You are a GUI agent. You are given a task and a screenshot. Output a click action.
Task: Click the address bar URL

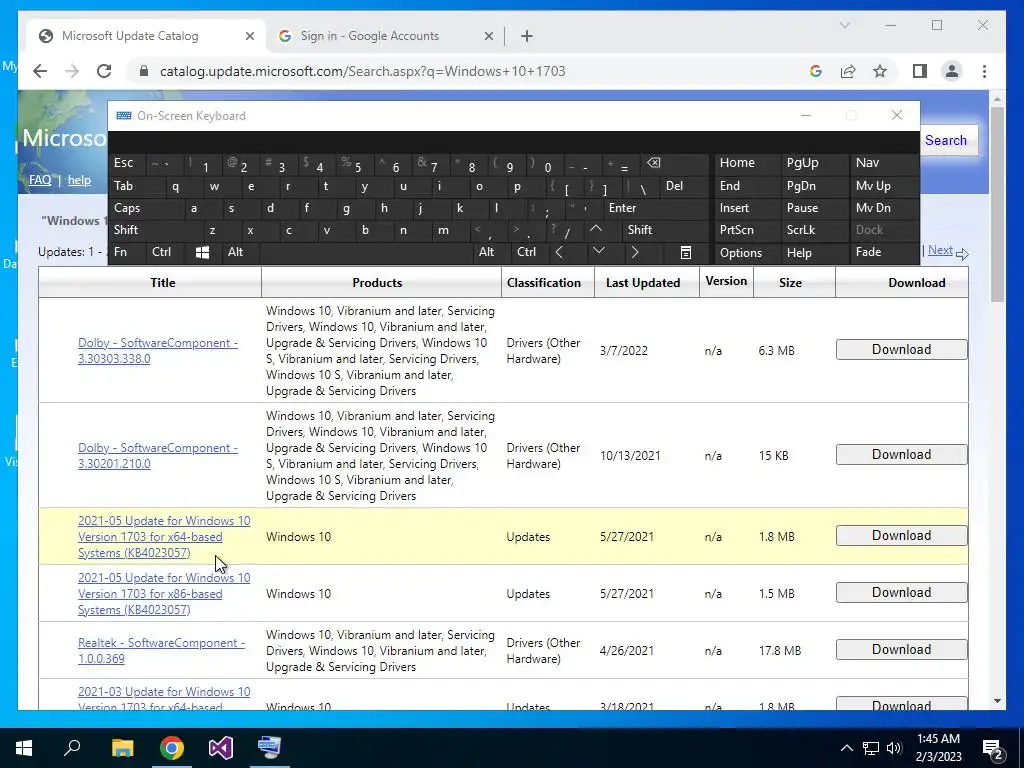coord(362,71)
